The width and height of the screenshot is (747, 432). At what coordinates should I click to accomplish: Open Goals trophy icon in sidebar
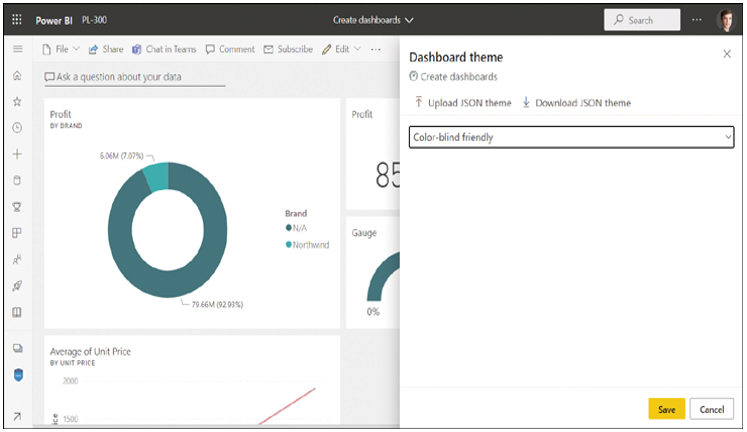click(17, 207)
